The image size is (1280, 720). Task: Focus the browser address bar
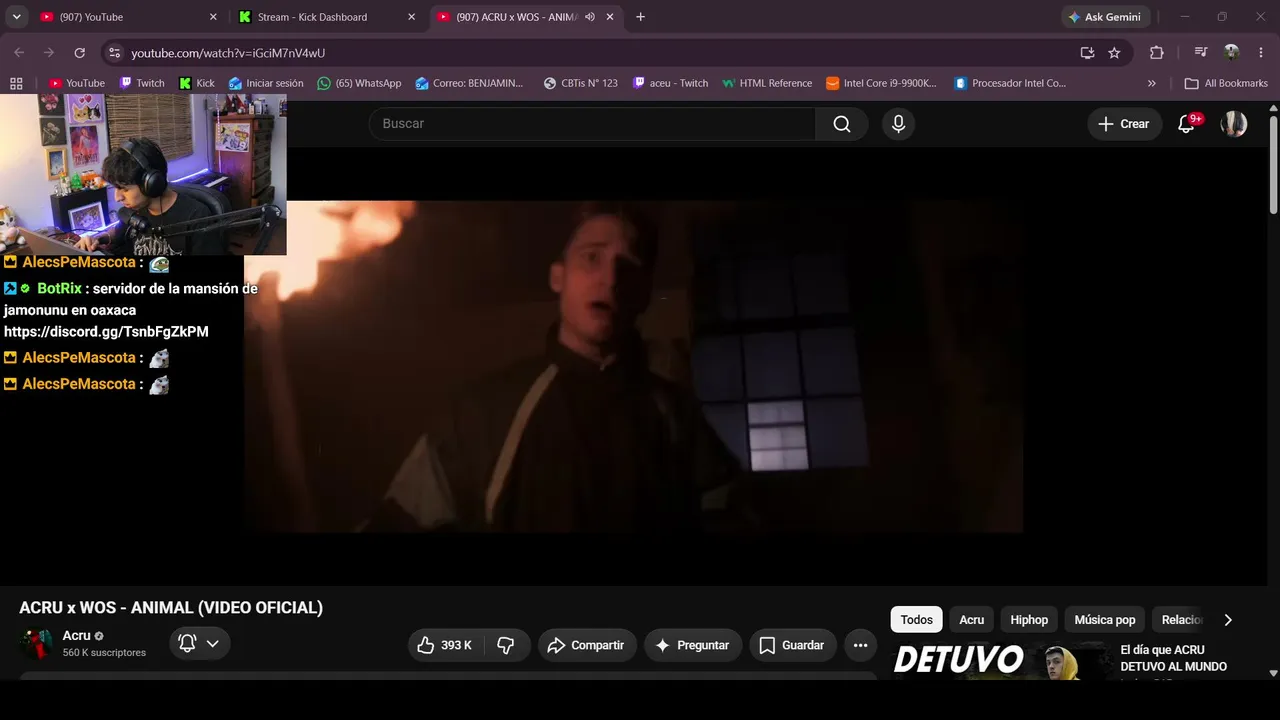(x=600, y=53)
